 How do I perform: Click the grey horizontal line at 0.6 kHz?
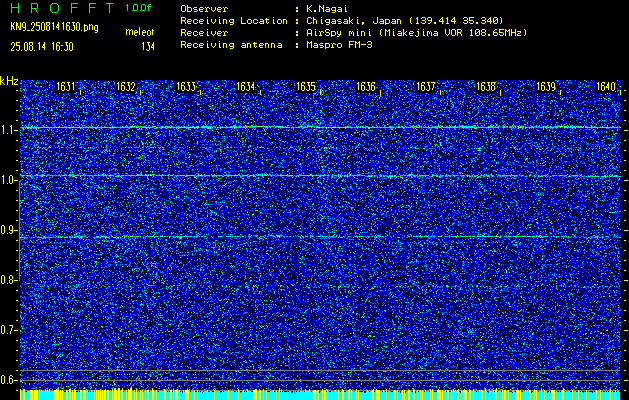point(321,380)
